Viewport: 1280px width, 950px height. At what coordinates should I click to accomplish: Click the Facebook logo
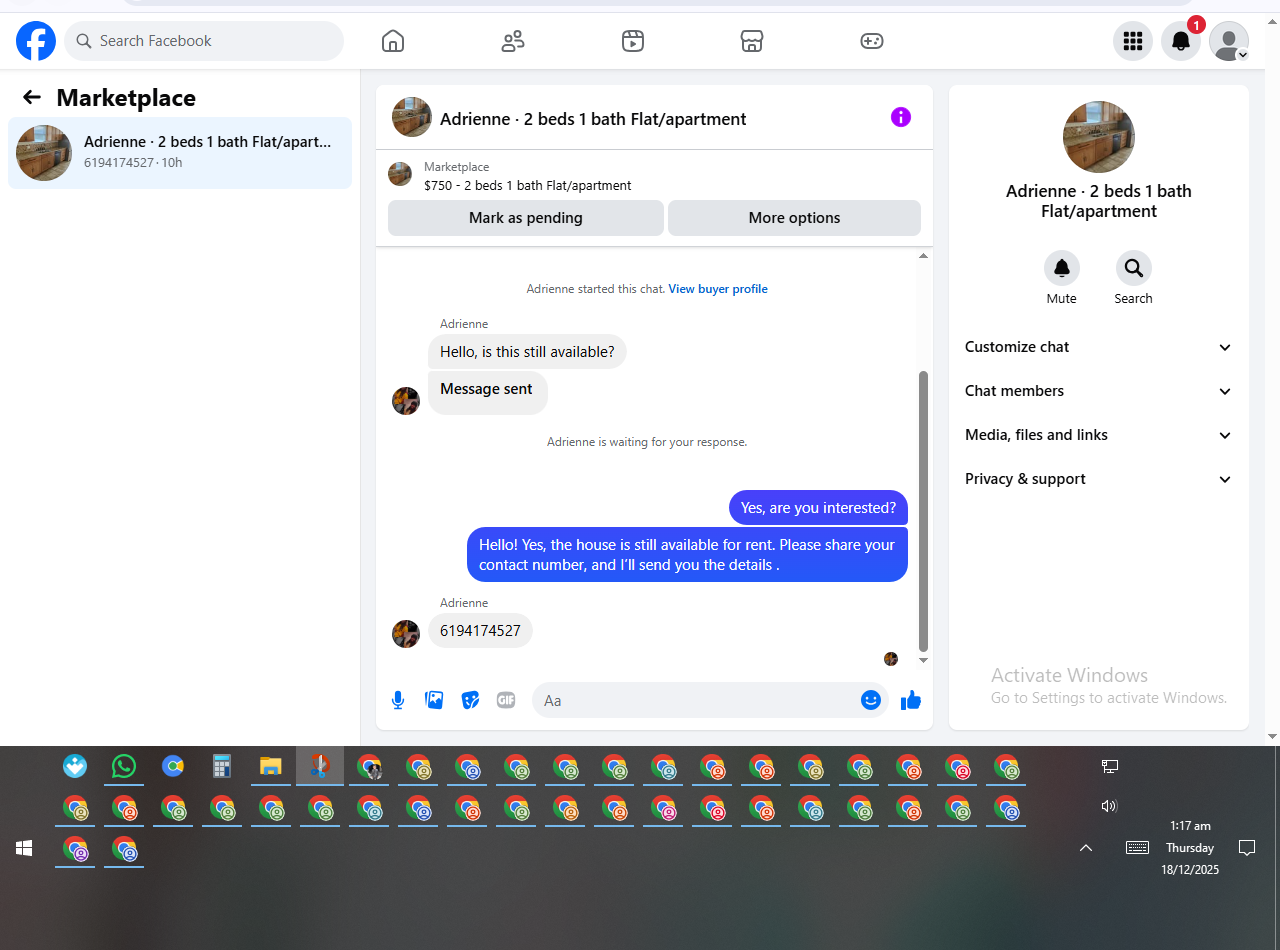click(36, 41)
